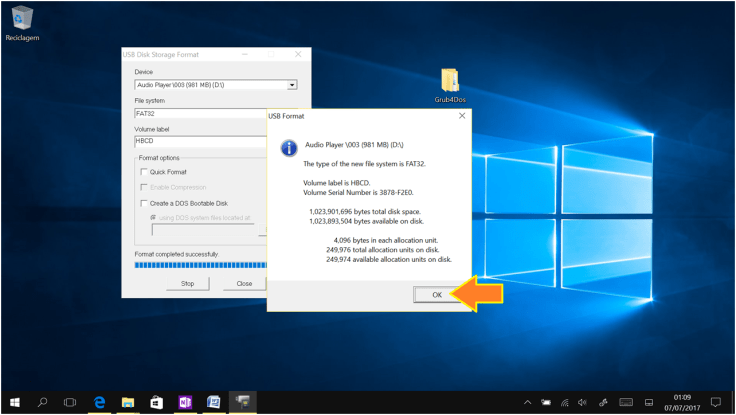
Task: Click the taskbar search magnifier icon
Action: coord(43,402)
